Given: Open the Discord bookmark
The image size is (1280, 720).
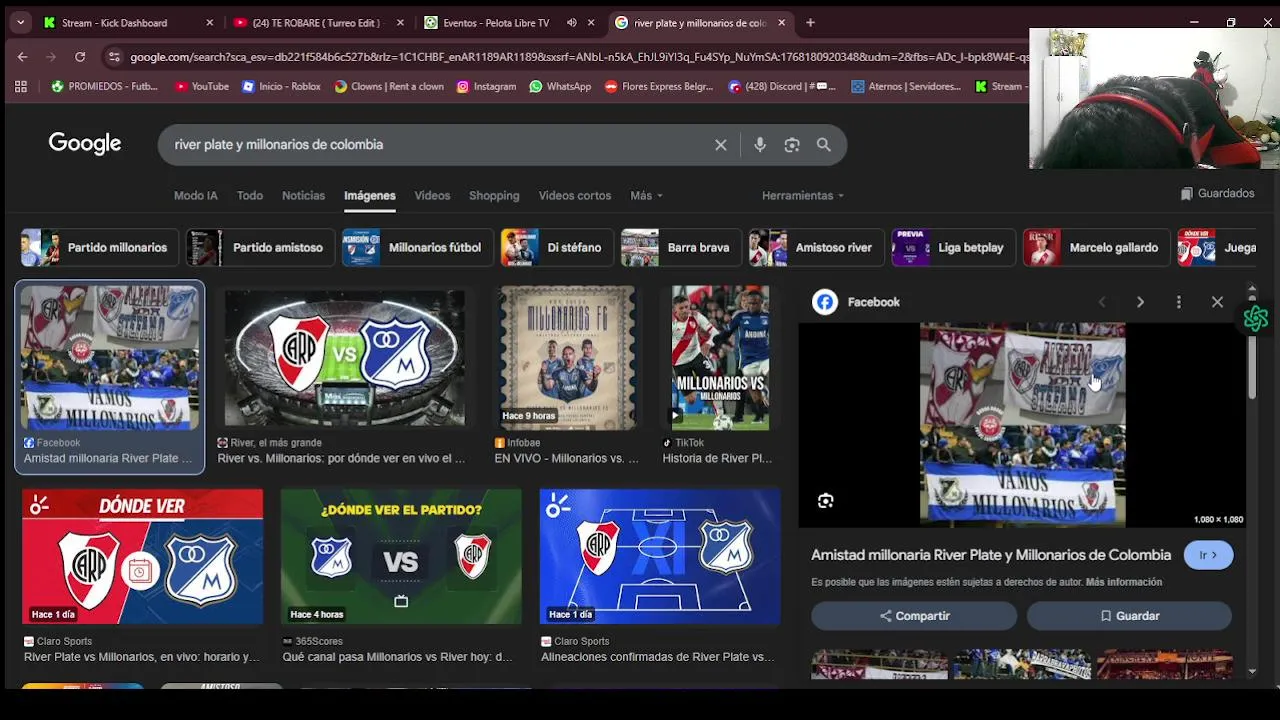Looking at the screenshot, I should 782,86.
